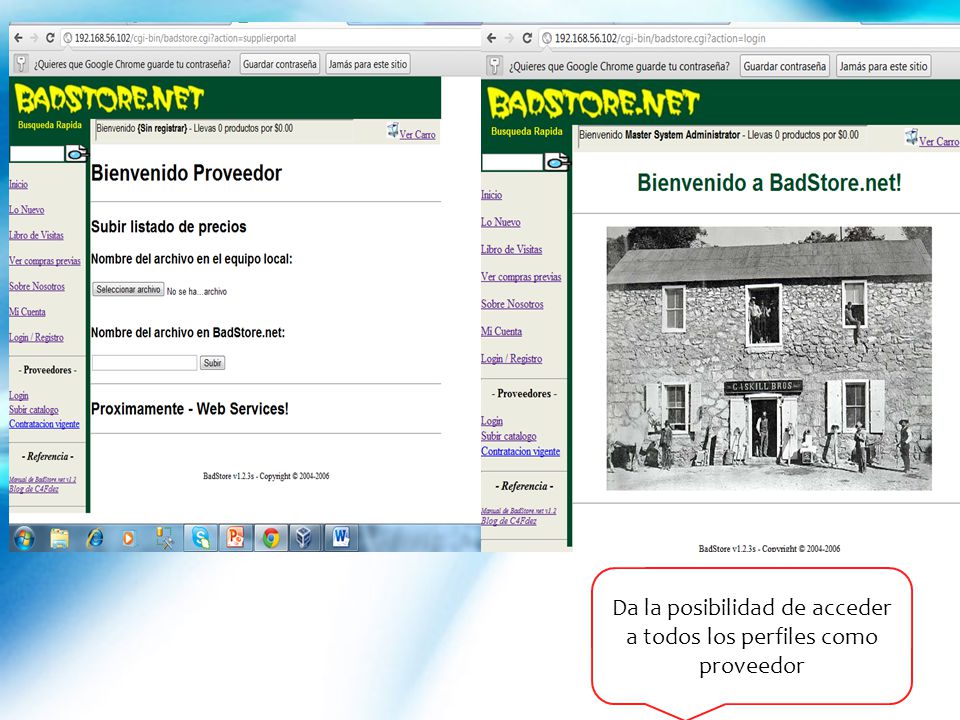Go back in the right login browser window
This screenshot has width=960, height=720.
(492, 38)
